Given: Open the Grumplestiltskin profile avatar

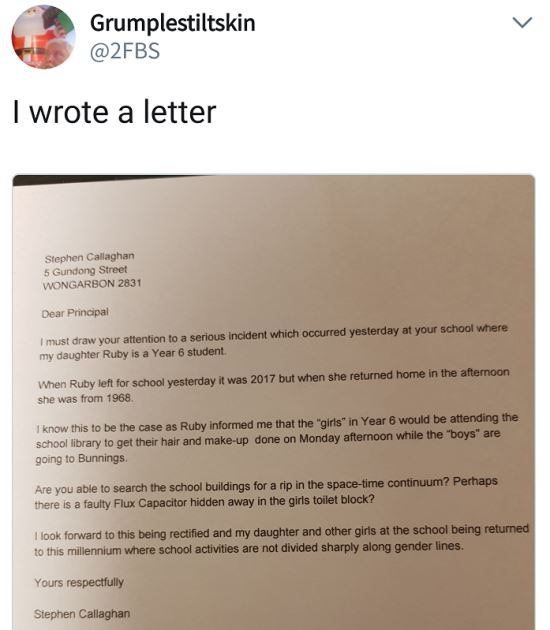Looking at the screenshot, I should coord(43,37).
